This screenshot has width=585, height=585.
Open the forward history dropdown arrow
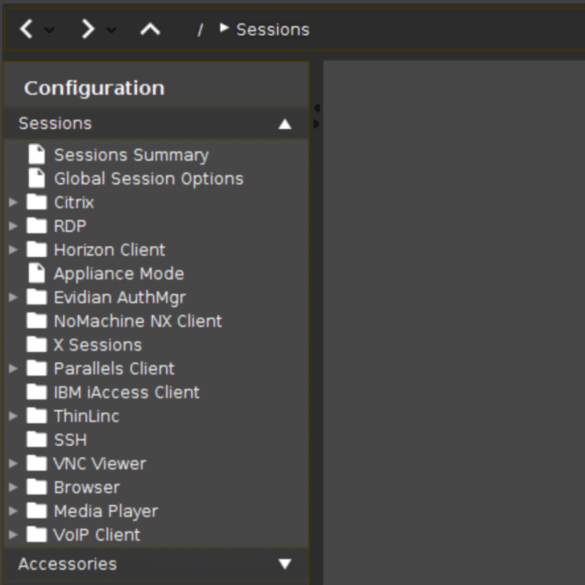coord(111,29)
